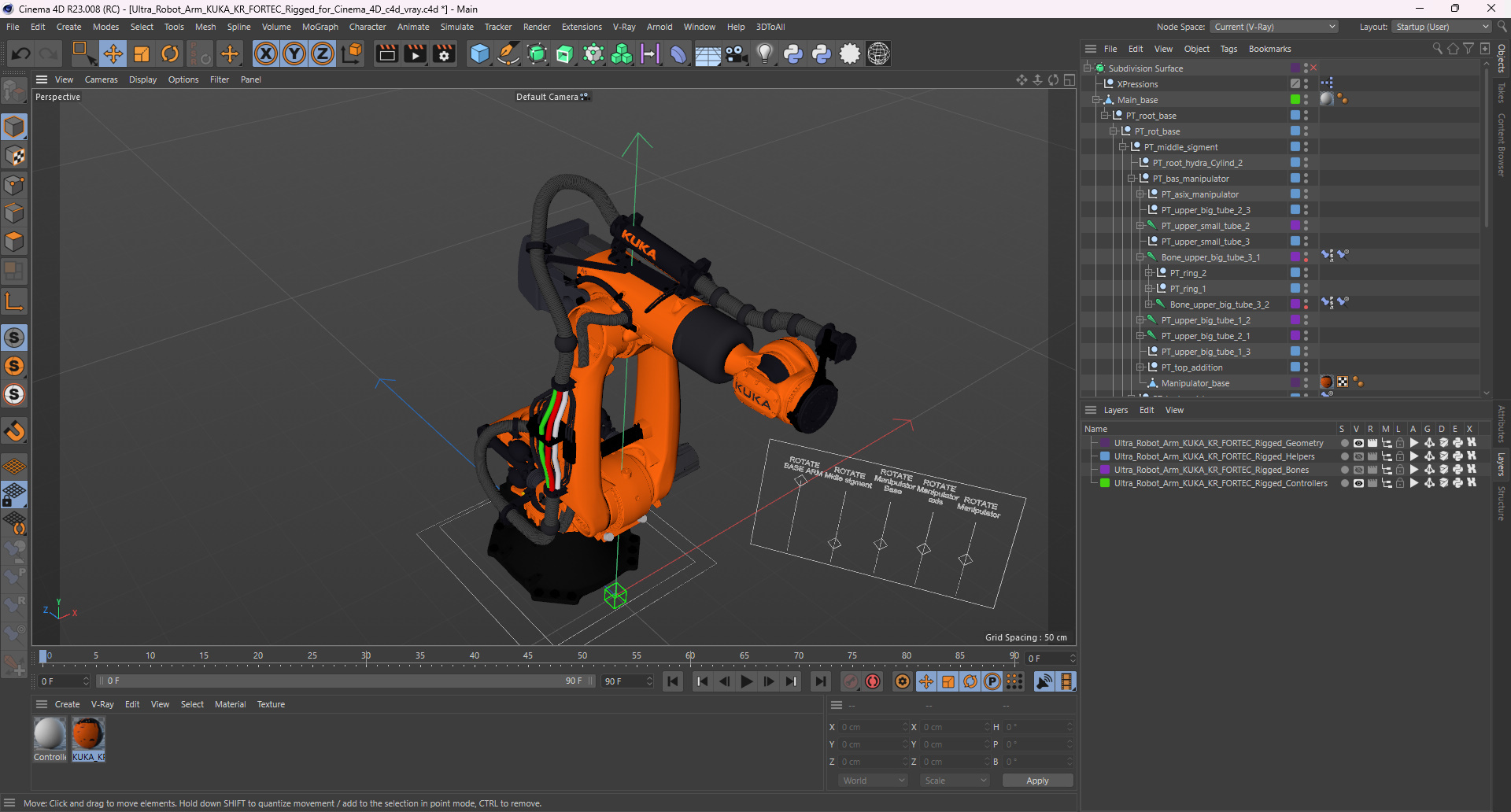Open the Bookmarks menu in Object Manager
The image size is (1511, 812).
pyautogui.click(x=1269, y=49)
